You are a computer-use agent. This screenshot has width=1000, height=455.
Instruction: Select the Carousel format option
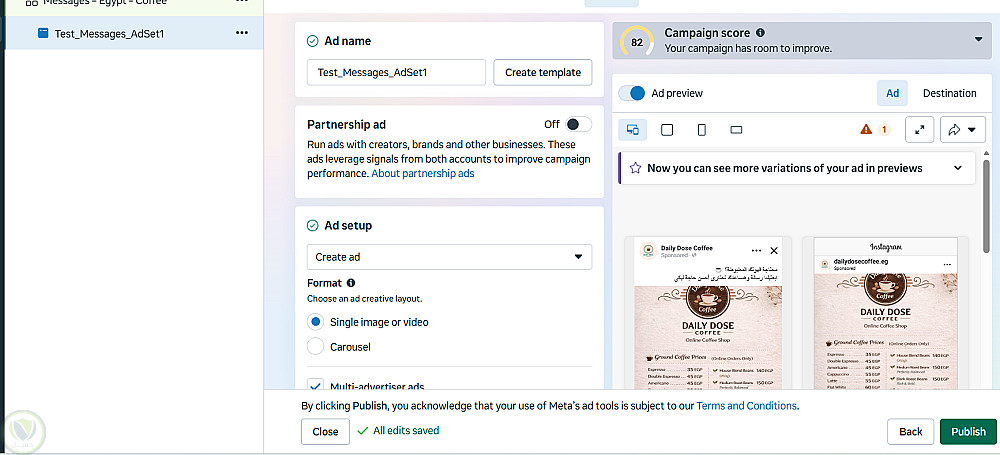pos(316,347)
